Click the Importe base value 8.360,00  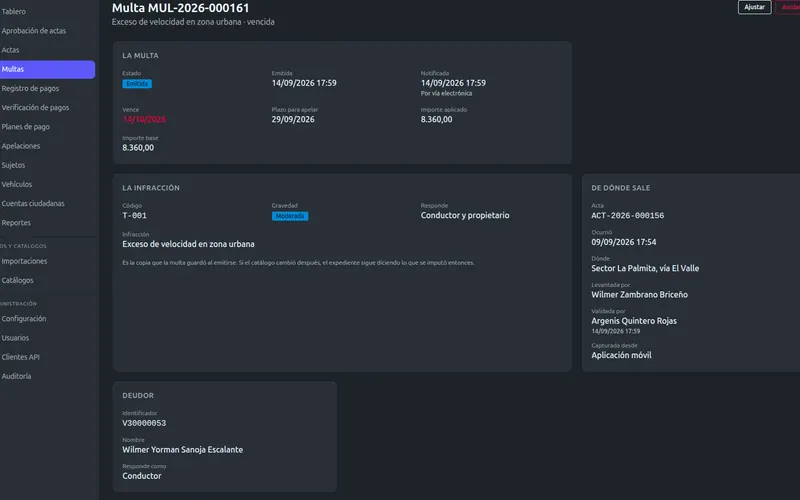(138, 148)
